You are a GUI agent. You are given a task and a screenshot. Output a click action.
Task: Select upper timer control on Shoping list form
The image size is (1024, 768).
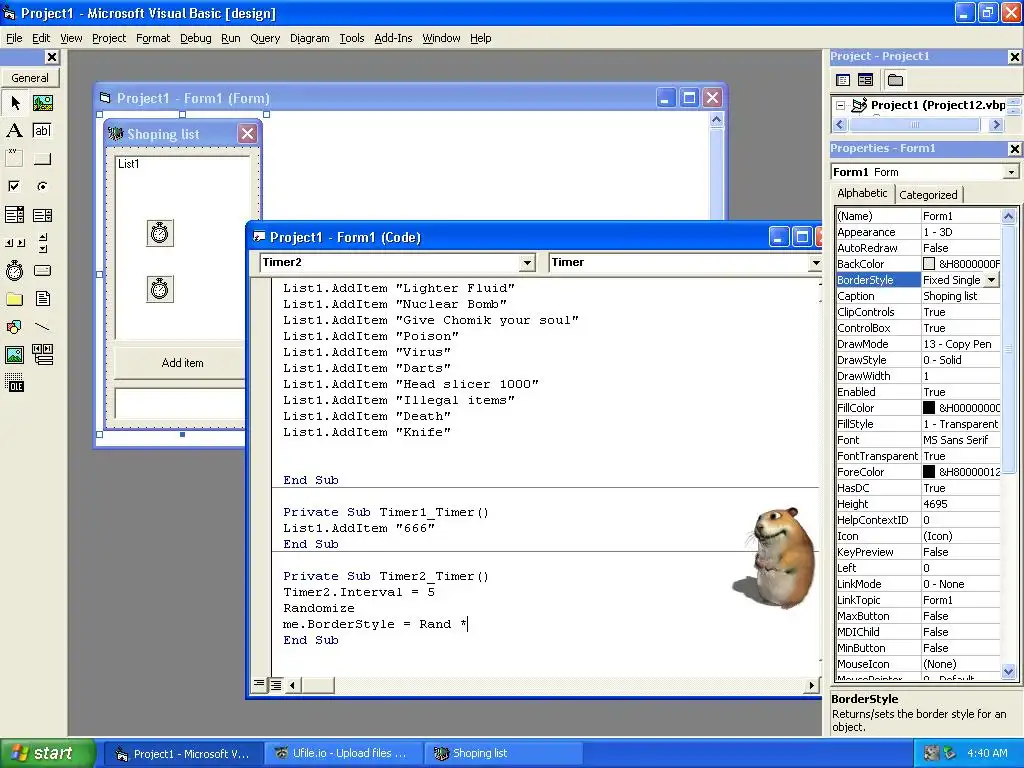[x=160, y=233]
